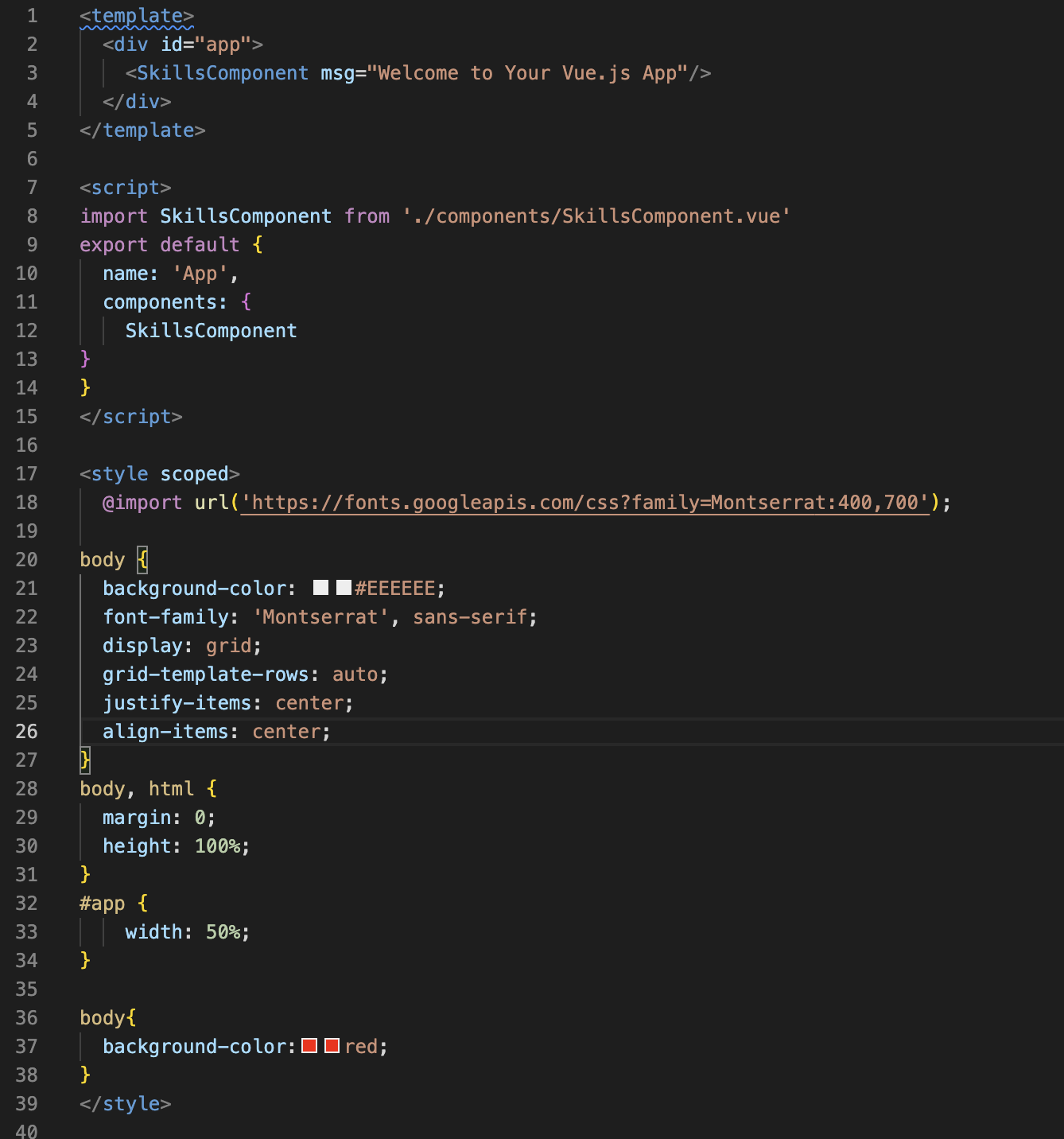The image size is (1064, 1139).
Task: Click the 100% height value
Action: 217,846
